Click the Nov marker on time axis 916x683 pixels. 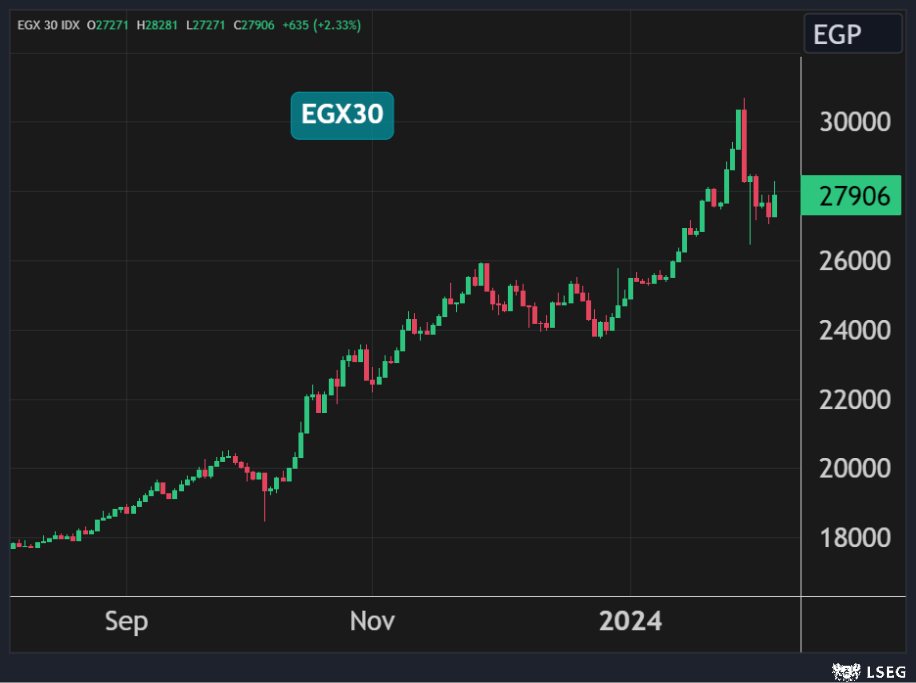(x=372, y=621)
